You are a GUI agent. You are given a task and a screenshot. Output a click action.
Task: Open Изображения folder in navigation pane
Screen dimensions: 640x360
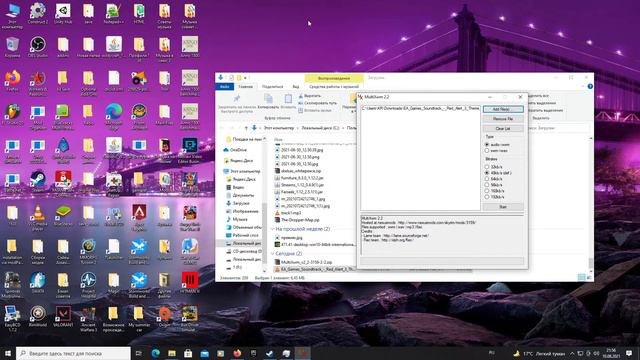(x=242, y=211)
